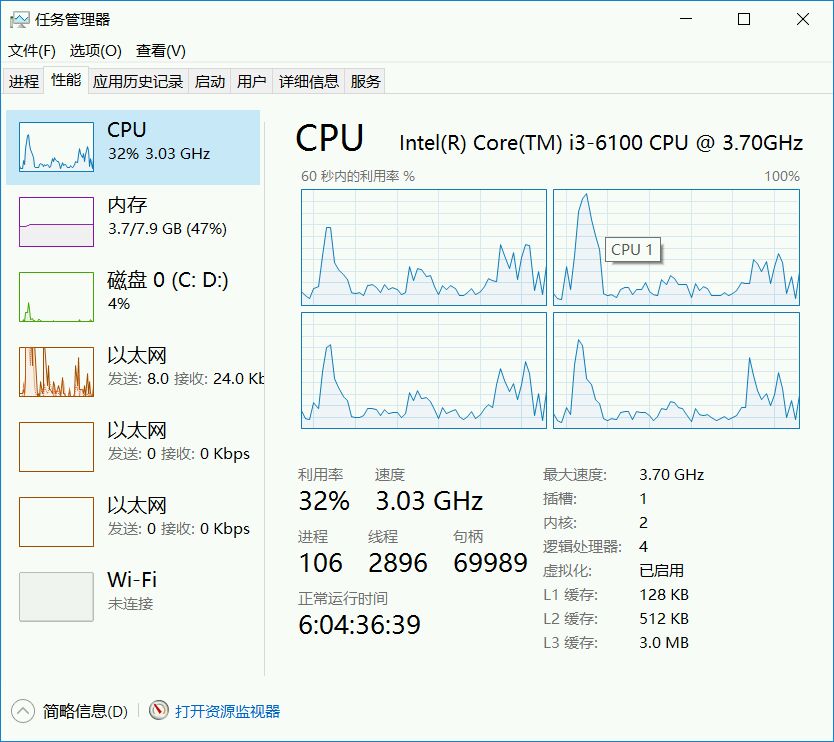The height and width of the screenshot is (742, 834).
Task: Click the bottom-right logical processor graph
Action: [x=676, y=370]
